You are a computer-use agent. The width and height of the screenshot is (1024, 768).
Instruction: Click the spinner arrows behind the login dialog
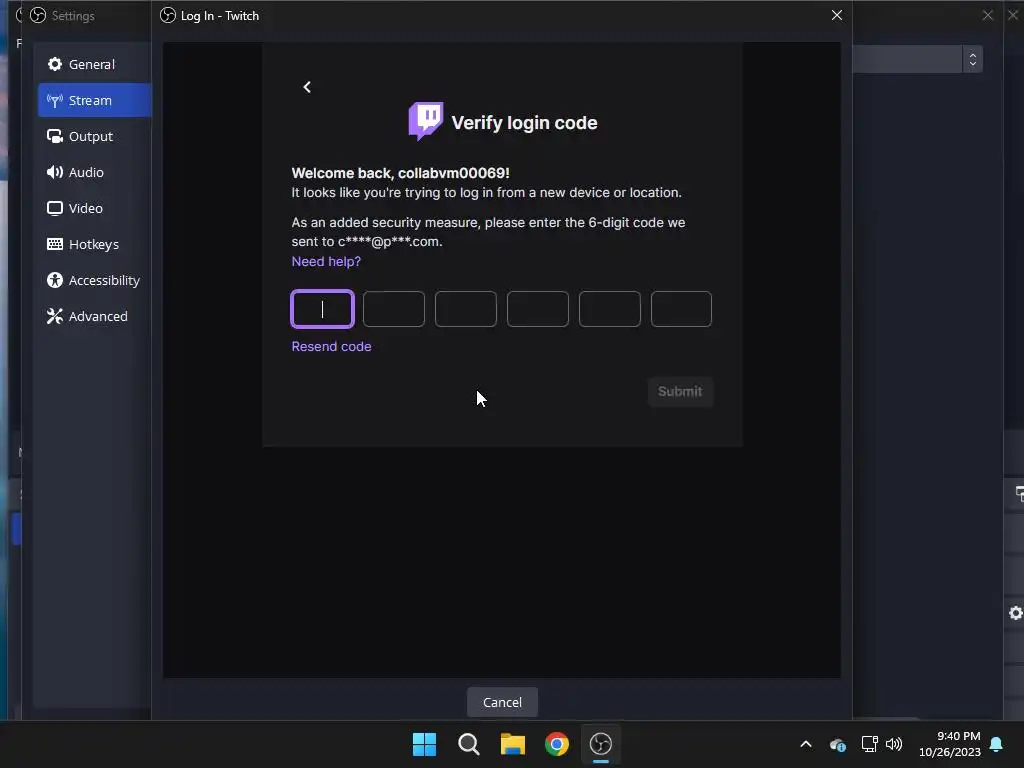point(972,59)
